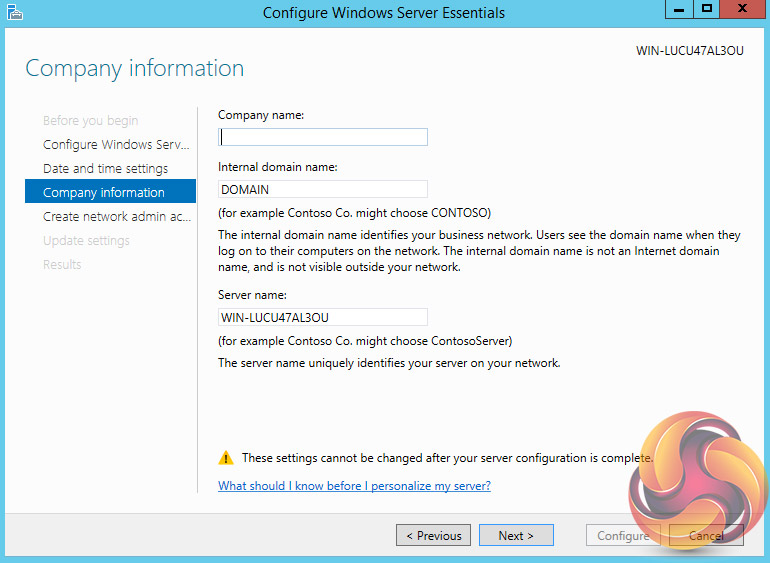Jump to Date and time settings step

coord(106,169)
